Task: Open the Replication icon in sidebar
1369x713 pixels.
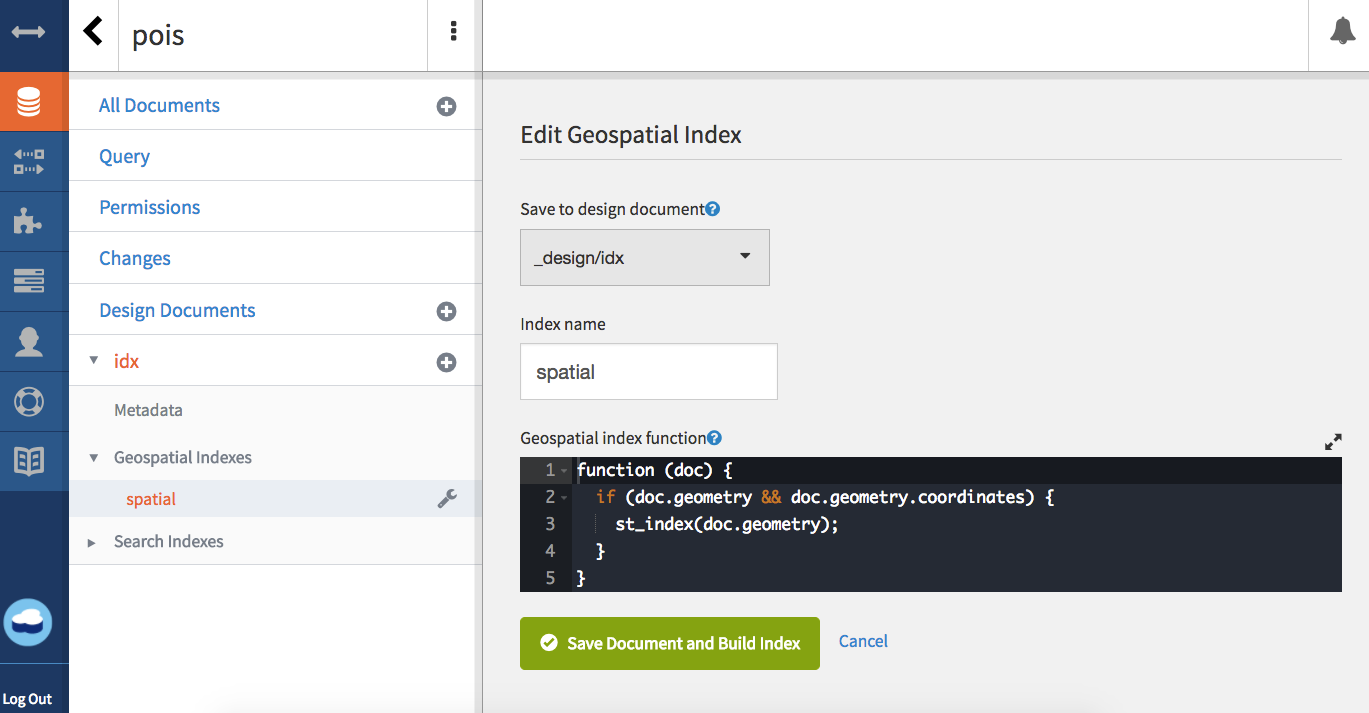Action: coord(28,162)
